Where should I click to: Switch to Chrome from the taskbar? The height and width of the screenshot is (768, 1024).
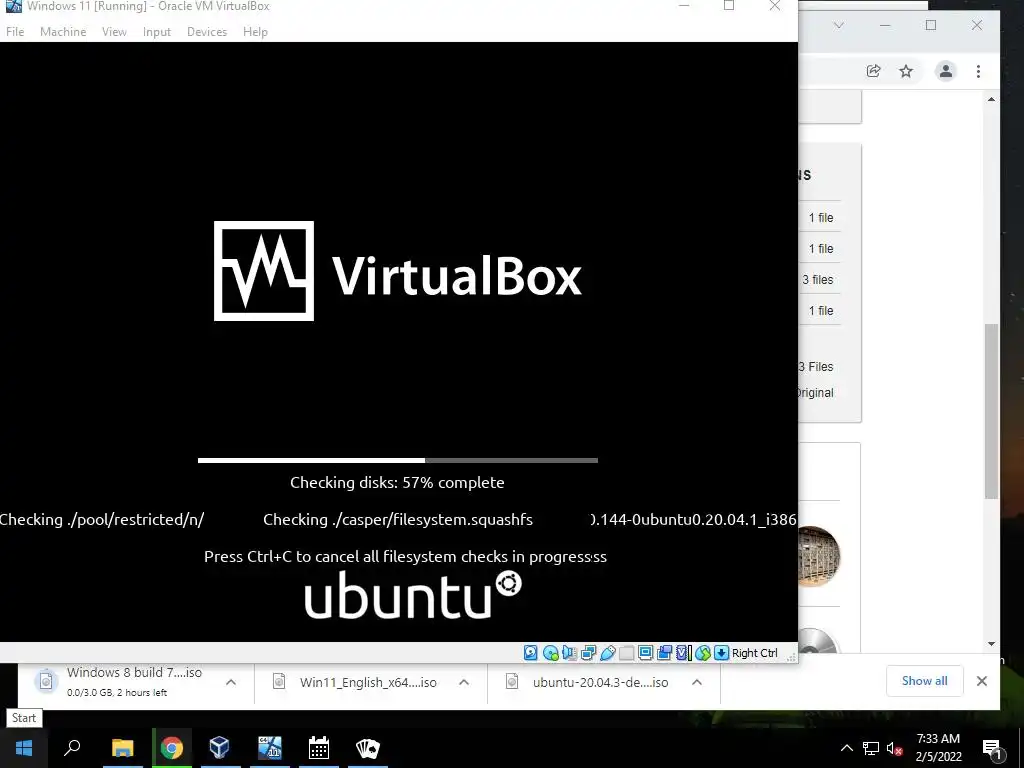tap(172, 748)
